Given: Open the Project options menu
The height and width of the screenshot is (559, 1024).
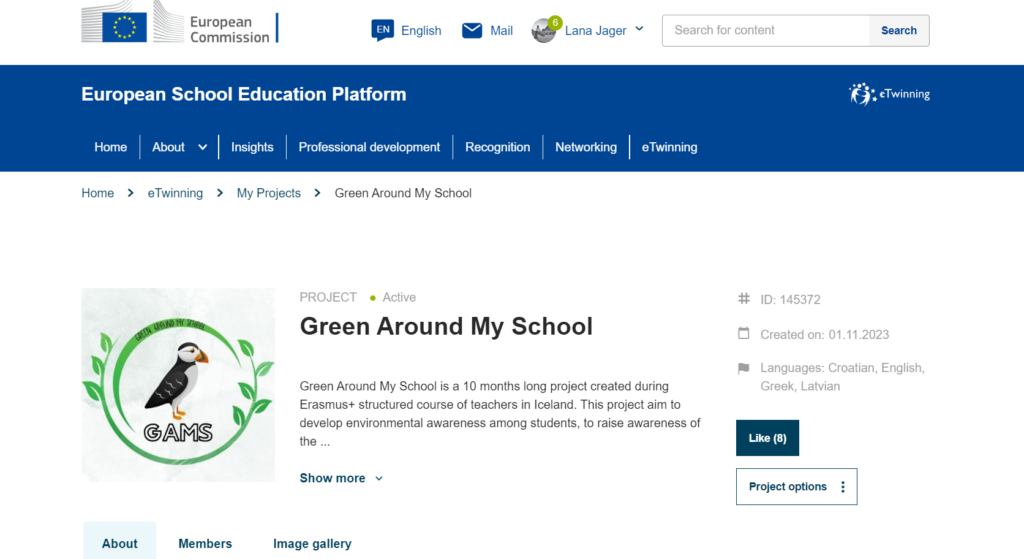Looking at the screenshot, I should 797,487.
